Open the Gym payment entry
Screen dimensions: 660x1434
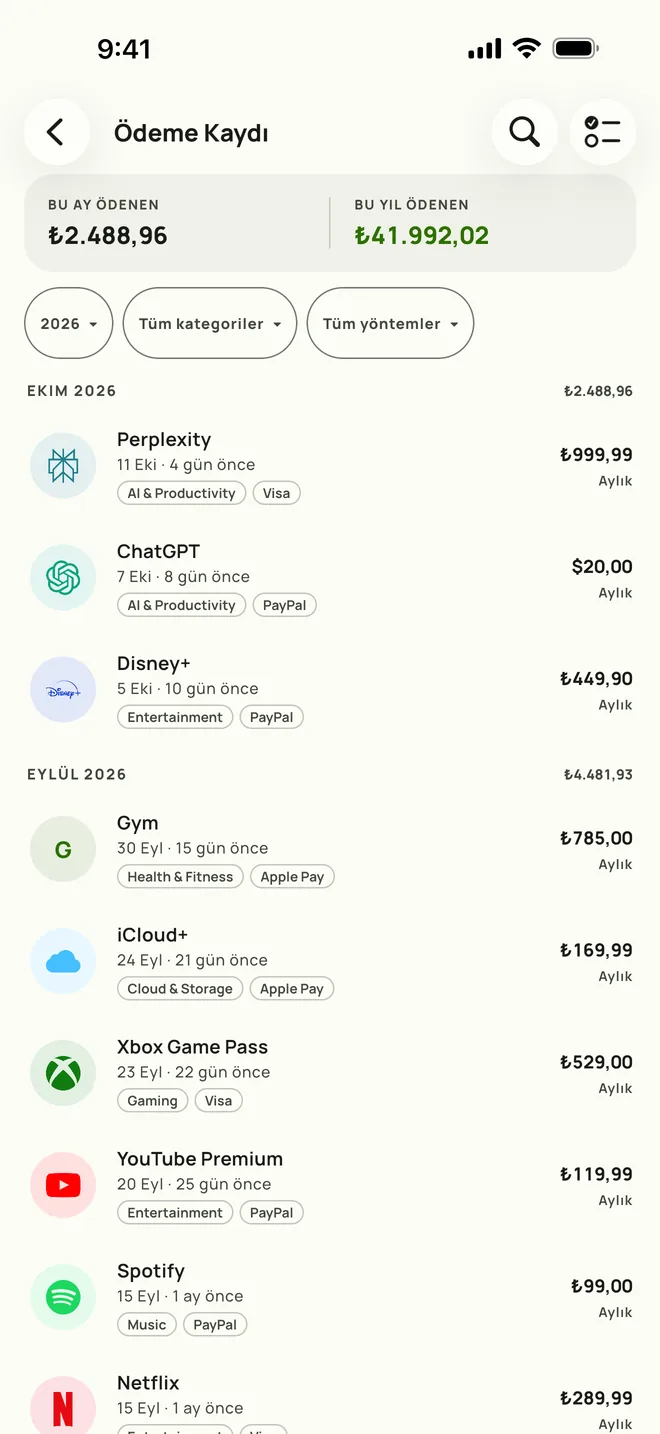[x=330, y=849]
